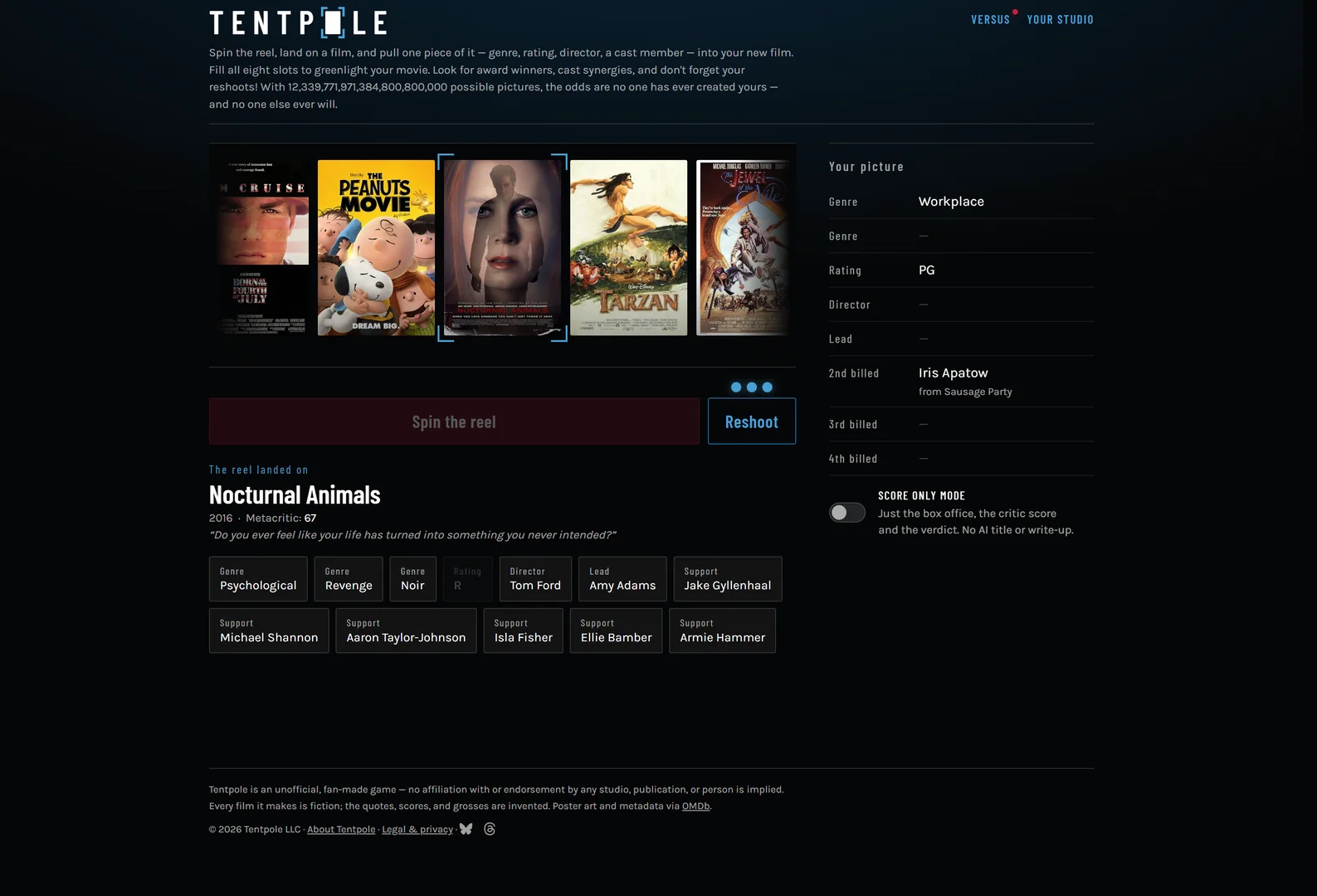1317x896 pixels.
Task: Open Legal & privacy link
Action: (x=417, y=830)
